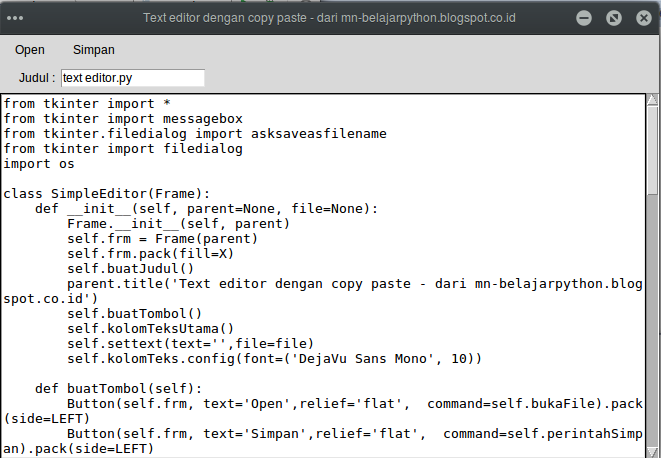Focus the Judul filename field
The width and height of the screenshot is (661, 458).
(x=132, y=77)
